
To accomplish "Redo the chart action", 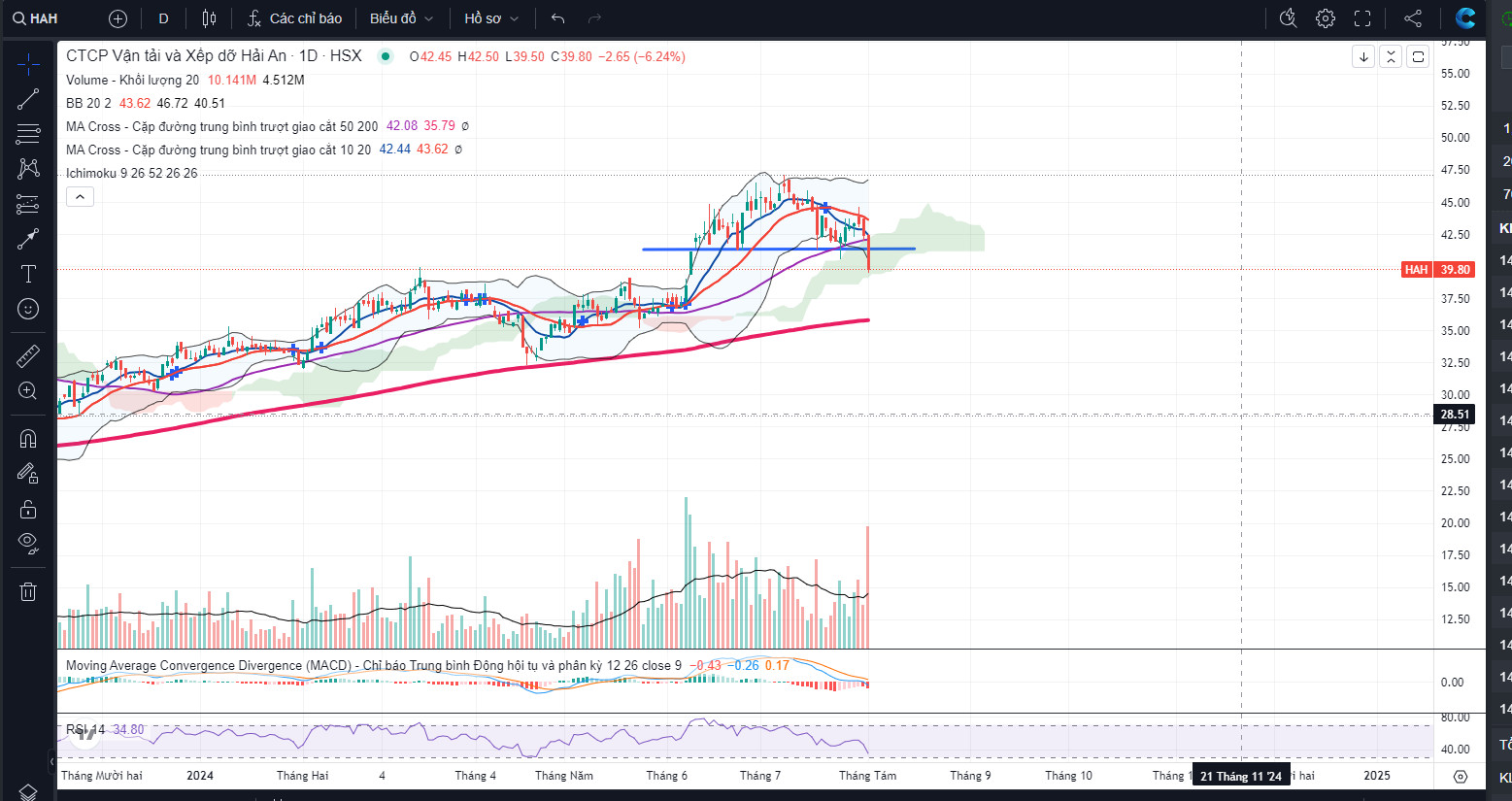I will coord(594,18).
